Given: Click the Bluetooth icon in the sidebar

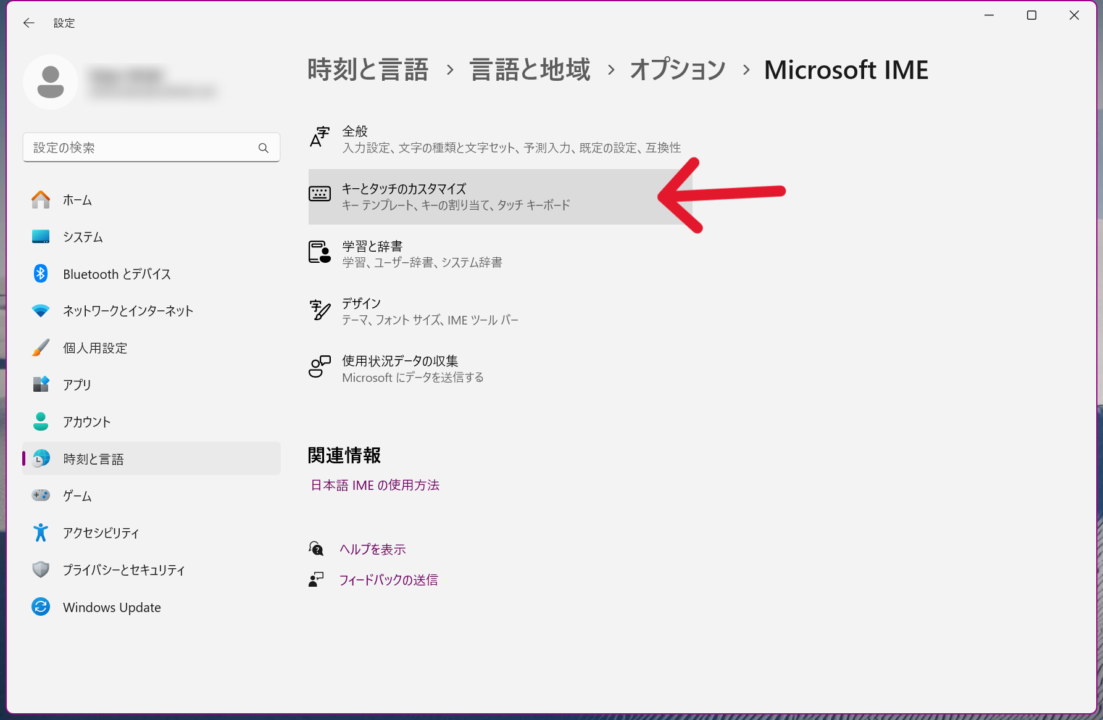Looking at the screenshot, I should [x=41, y=274].
